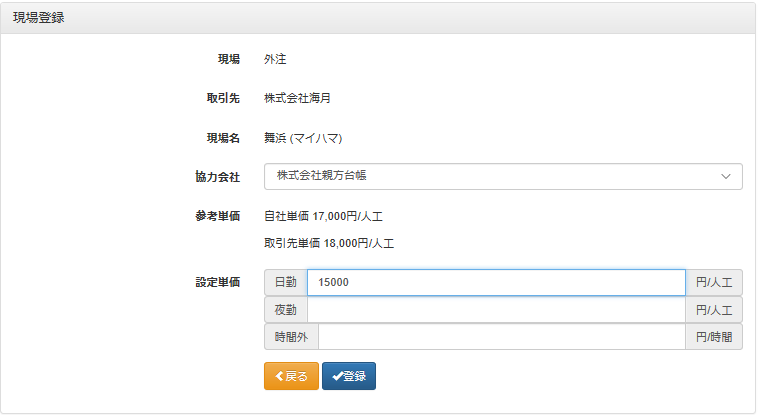Click 円/人工 unit beside 夜勤 field
Screen dimensions: 758x415
tap(714, 310)
